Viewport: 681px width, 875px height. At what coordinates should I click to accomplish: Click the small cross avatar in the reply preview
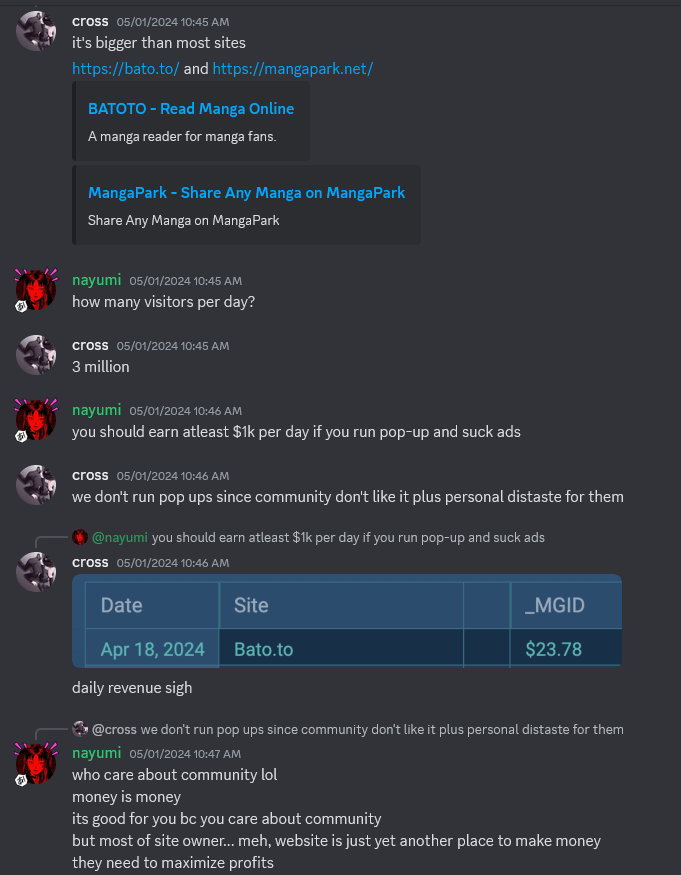click(80, 729)
